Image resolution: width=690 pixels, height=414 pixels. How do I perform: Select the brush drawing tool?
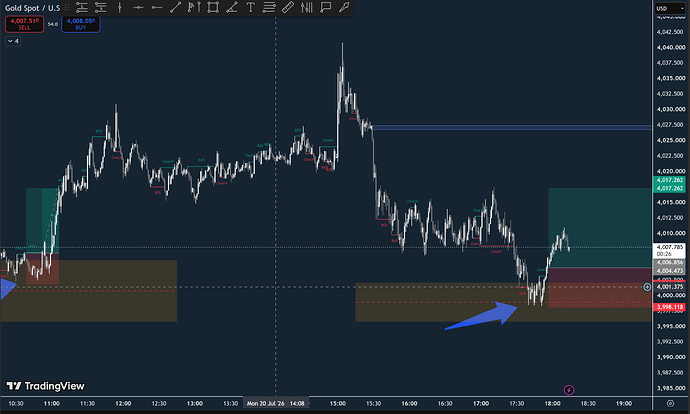pos(344,7)
